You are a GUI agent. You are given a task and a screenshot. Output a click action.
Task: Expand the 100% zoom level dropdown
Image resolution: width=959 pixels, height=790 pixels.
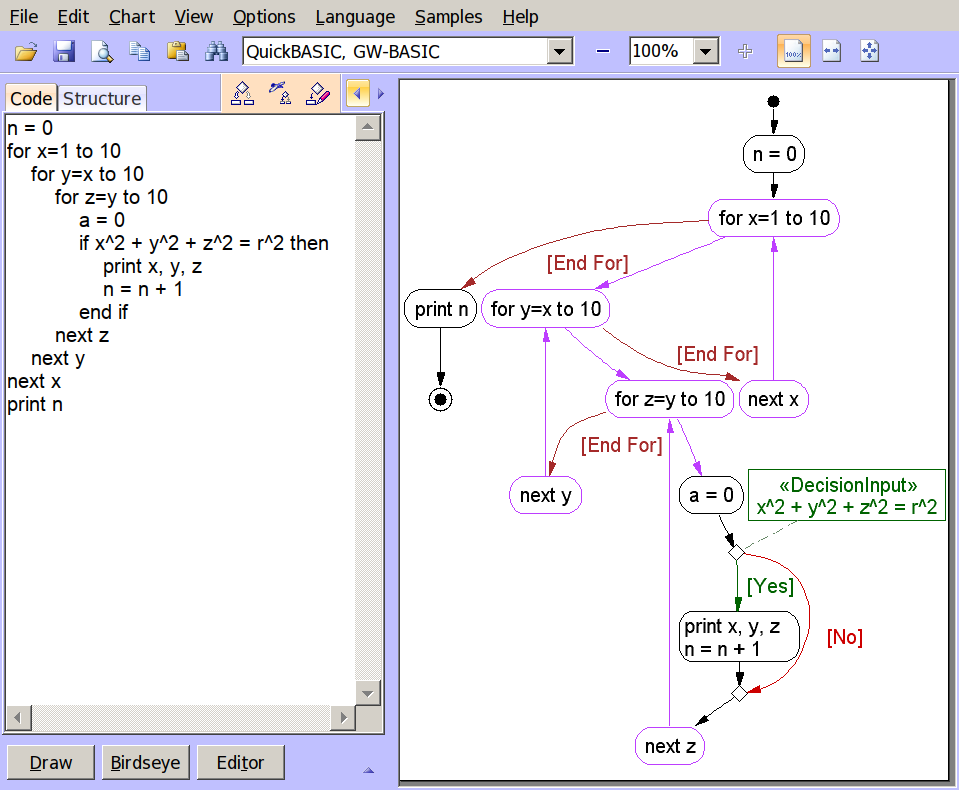(706, 52)
